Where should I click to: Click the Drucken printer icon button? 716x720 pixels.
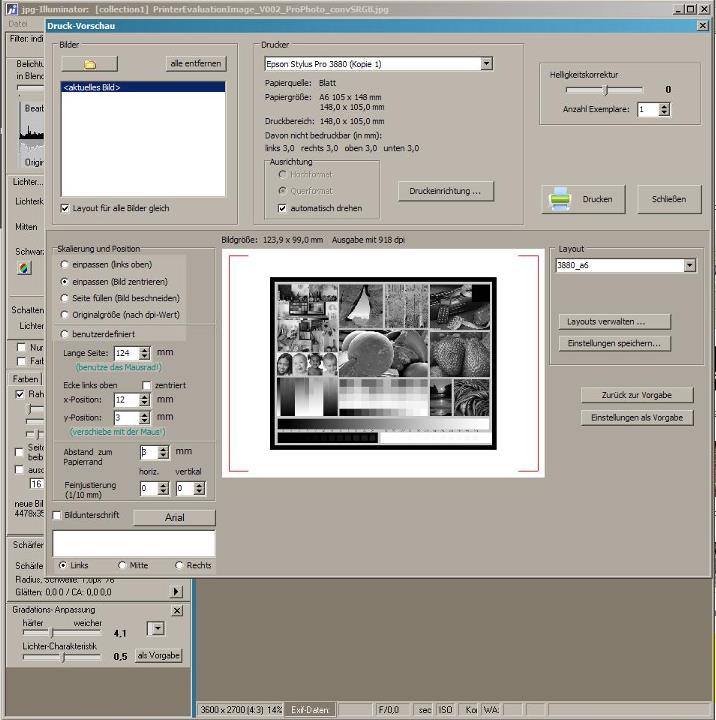pos(584,199)
